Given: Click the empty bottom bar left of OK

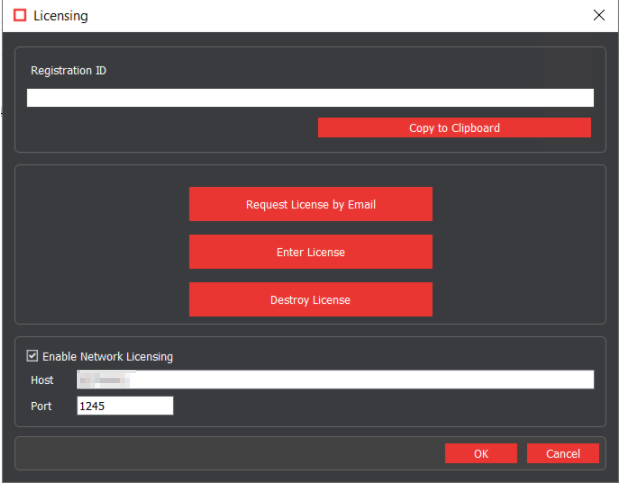Looking at the screenshot, I should (230, 454).
